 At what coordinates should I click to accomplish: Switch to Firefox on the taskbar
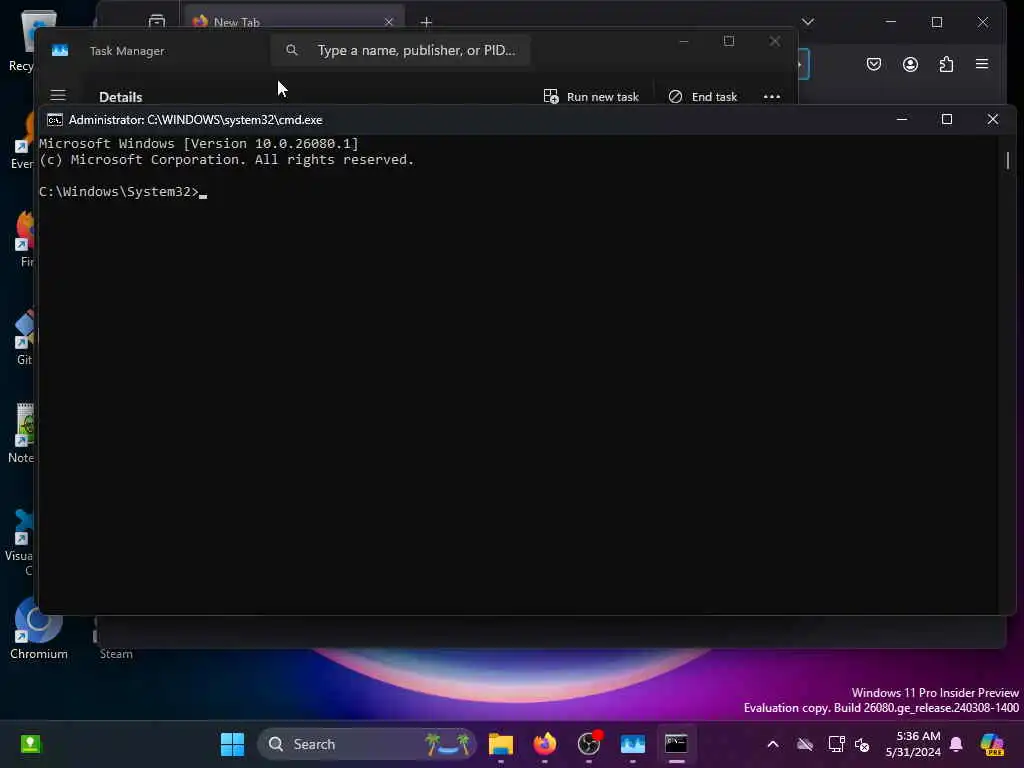click(545, 744)
